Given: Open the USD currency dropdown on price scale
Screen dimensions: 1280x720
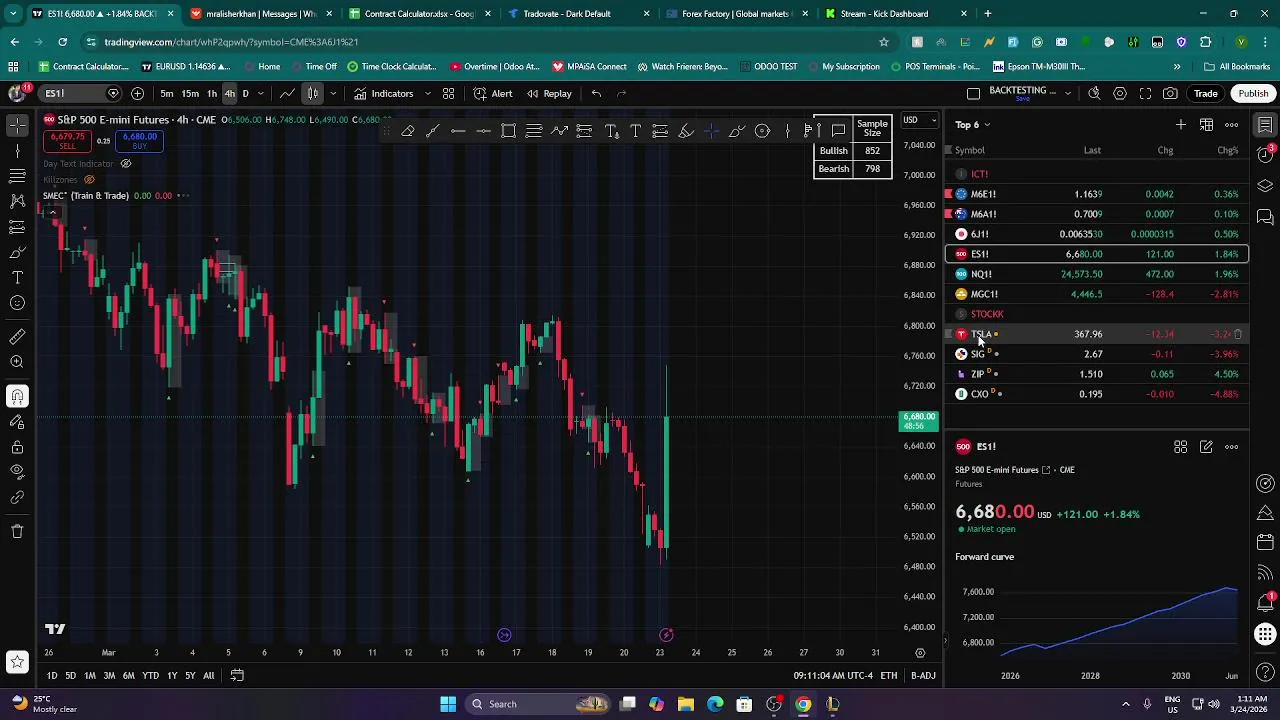Looking at the screenshot, I should click(920, 121).
